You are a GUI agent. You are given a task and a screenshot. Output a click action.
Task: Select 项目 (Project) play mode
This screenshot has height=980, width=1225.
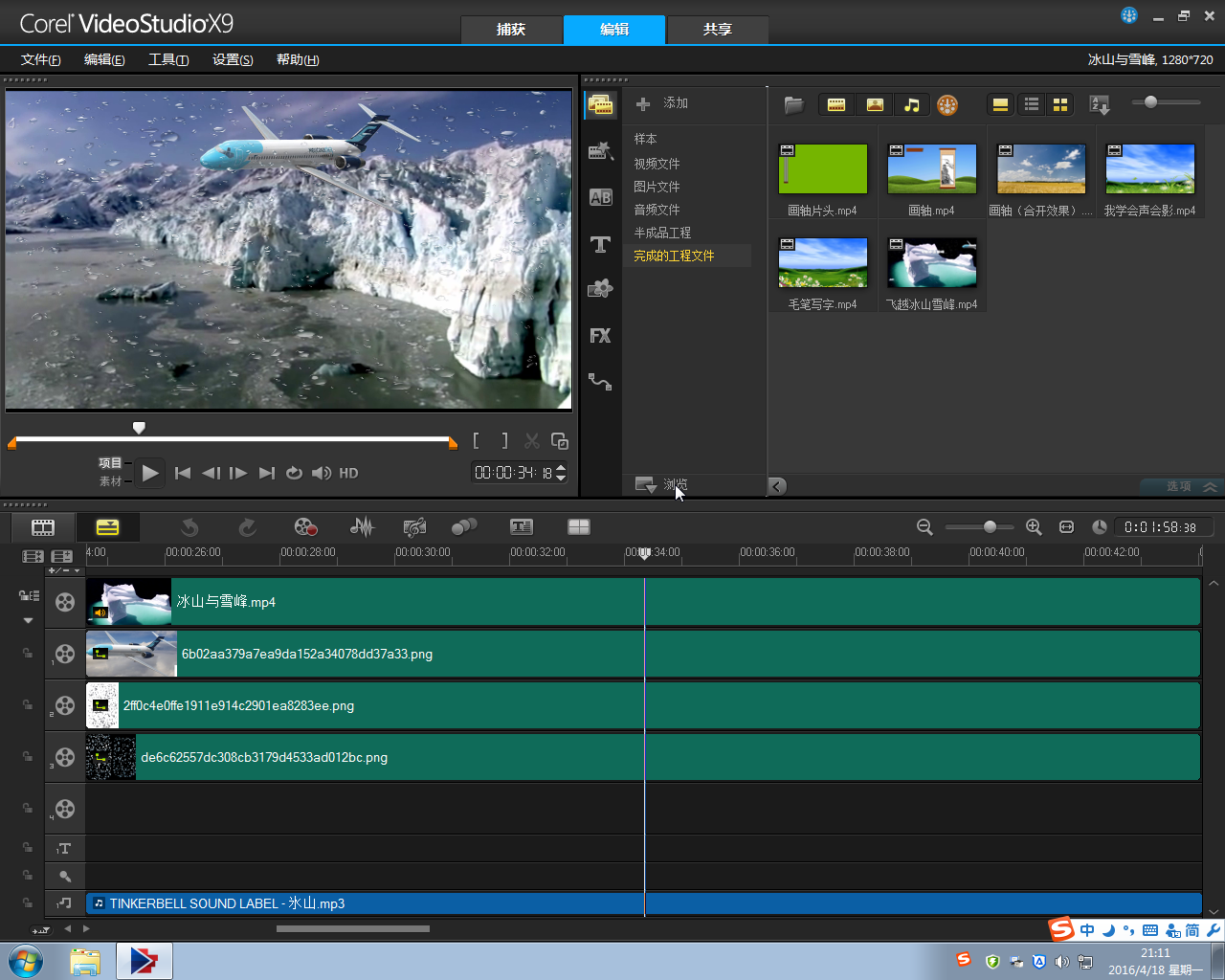point(110,463)
